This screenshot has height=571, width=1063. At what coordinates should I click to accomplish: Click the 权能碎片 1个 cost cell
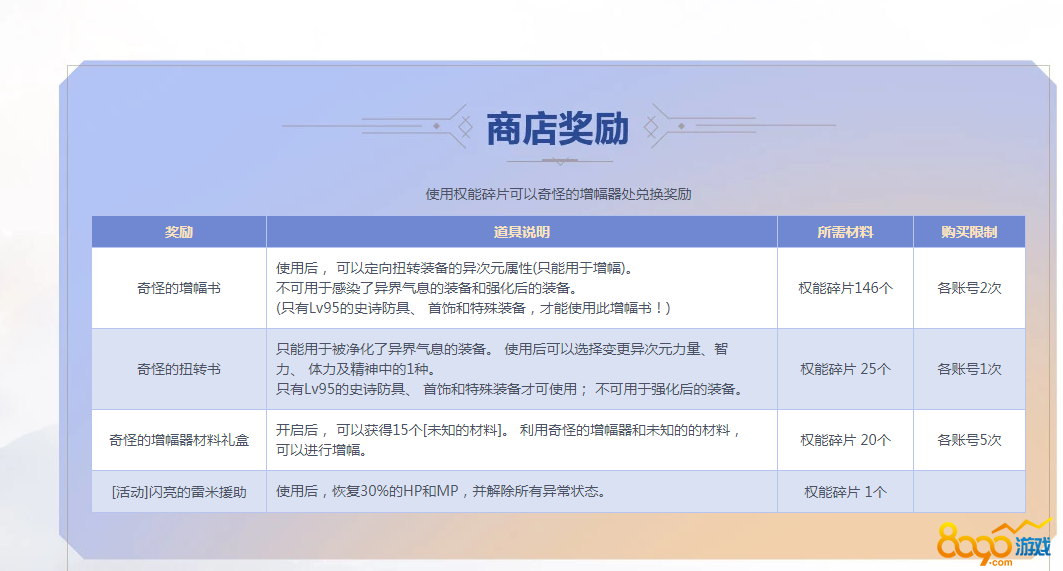845,492
